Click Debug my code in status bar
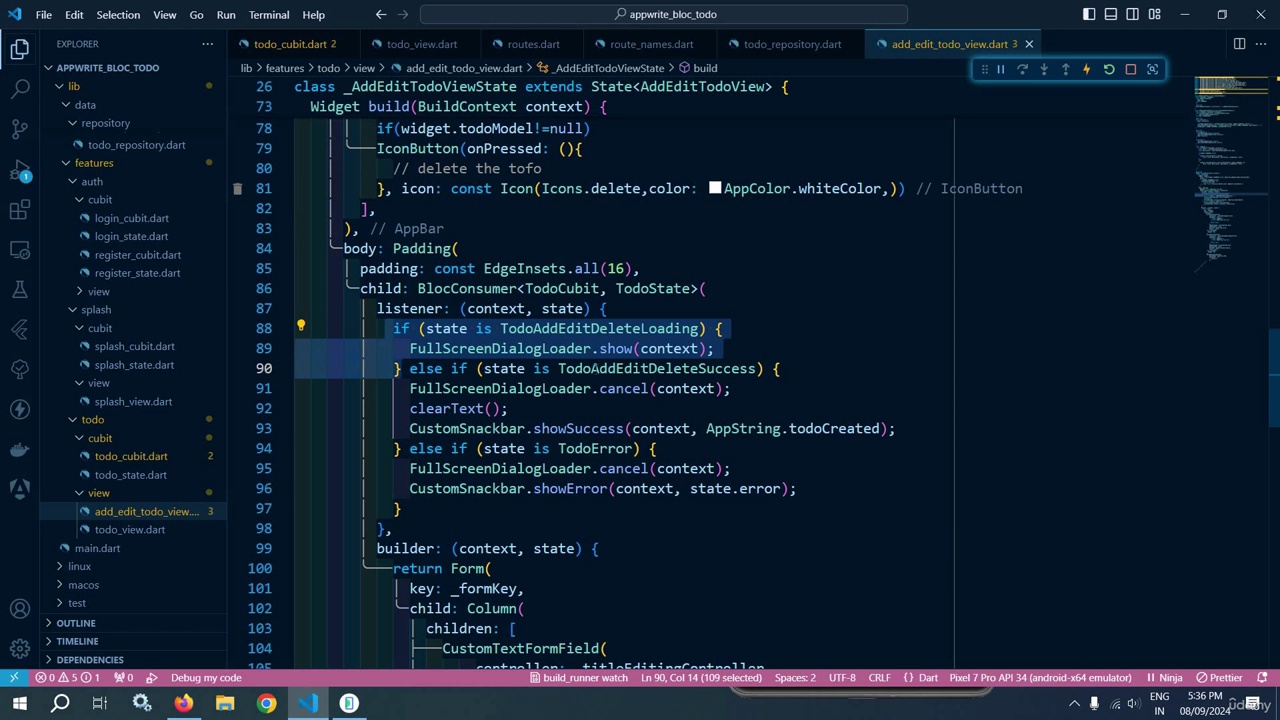The height and width of the screenshot is (720, 1280). coord(206,678)
